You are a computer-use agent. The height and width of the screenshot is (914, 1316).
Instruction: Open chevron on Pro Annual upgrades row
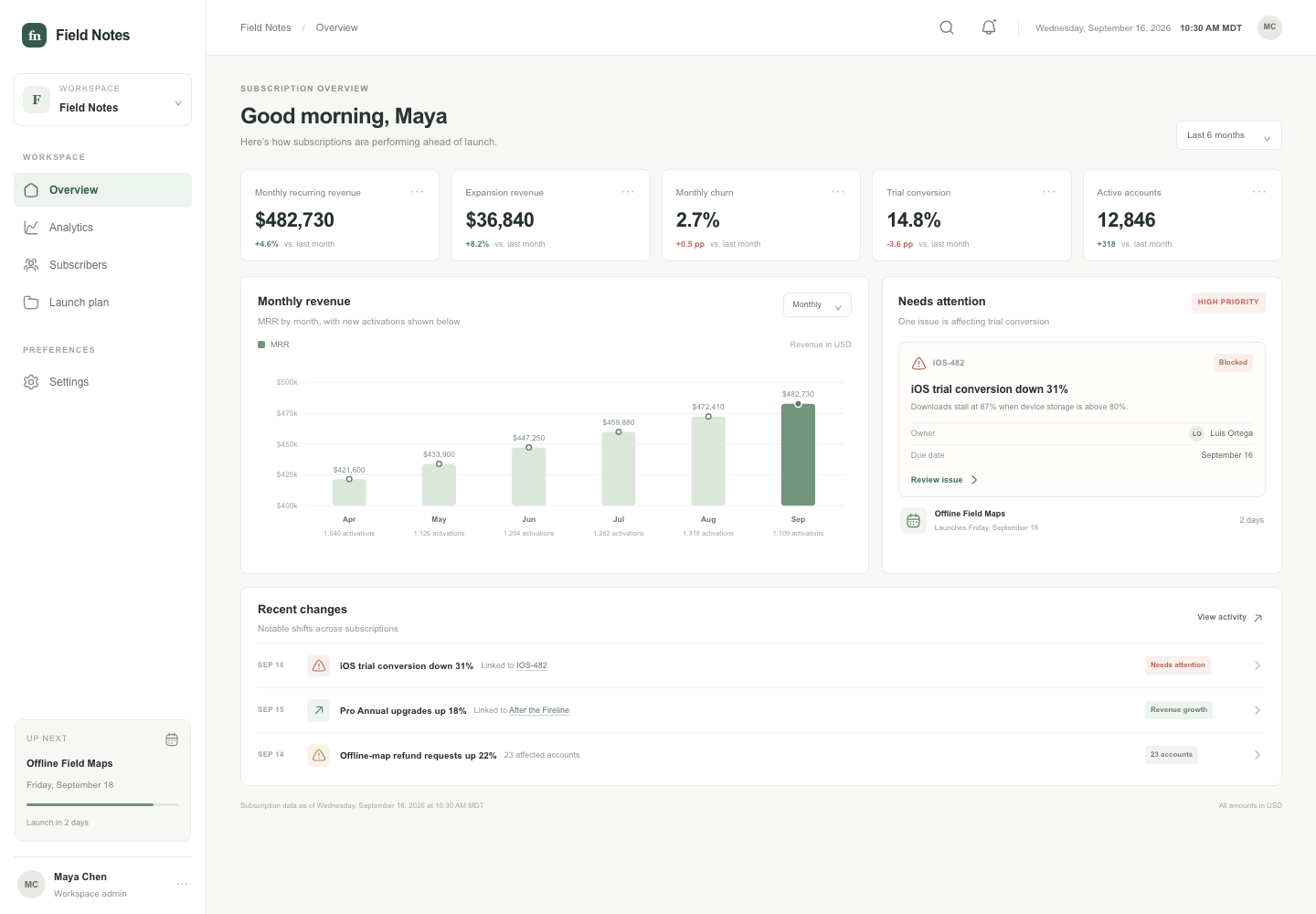click(x=1258, y=710)
